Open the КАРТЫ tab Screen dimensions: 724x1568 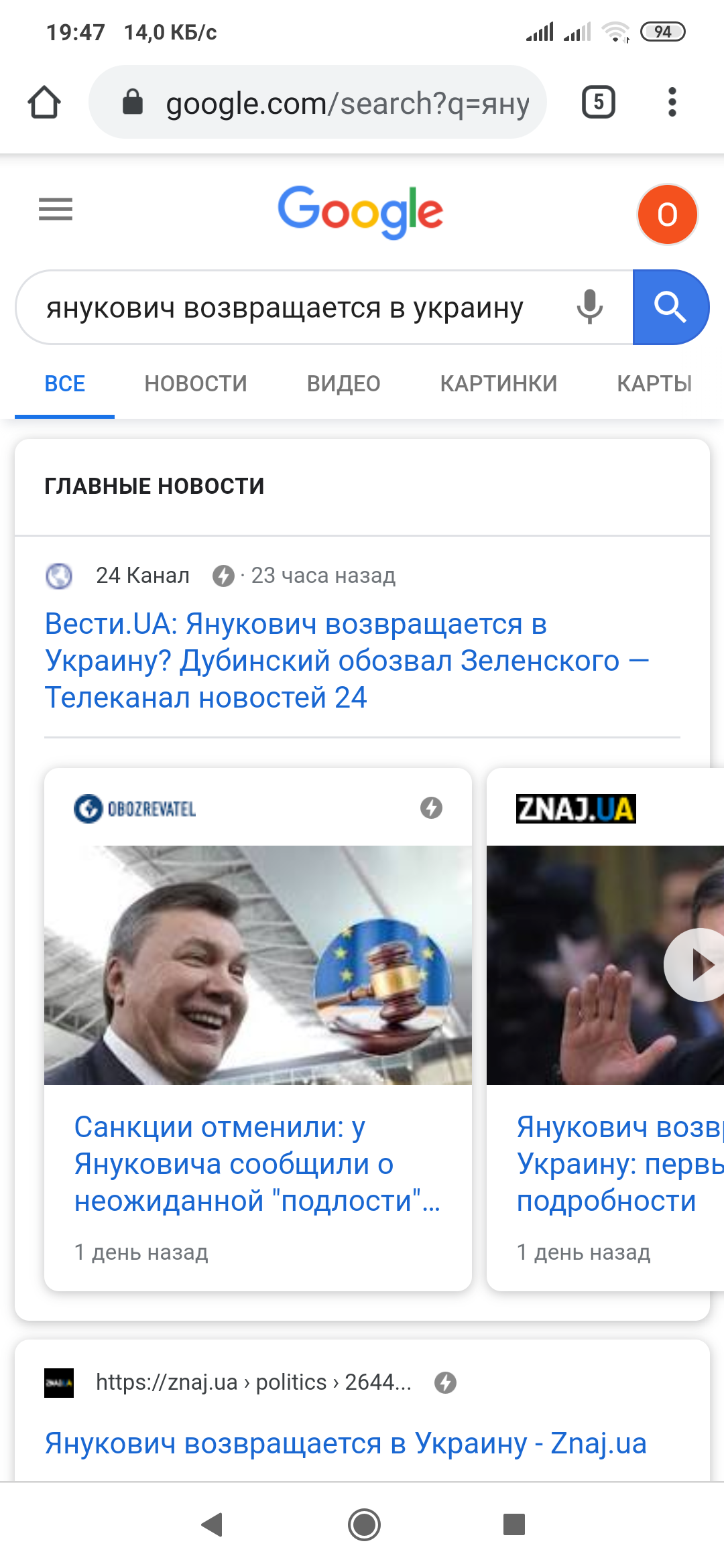click(x=654, y=384)
